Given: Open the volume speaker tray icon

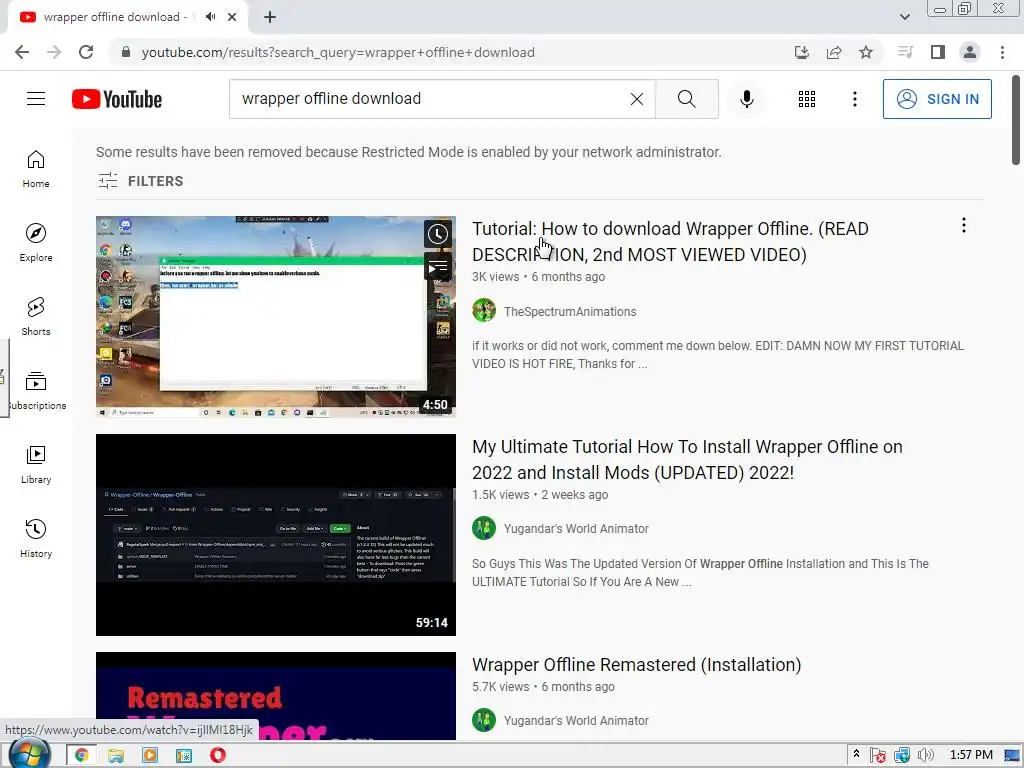Looking at the screenshot, I should [x=925, y=755].
